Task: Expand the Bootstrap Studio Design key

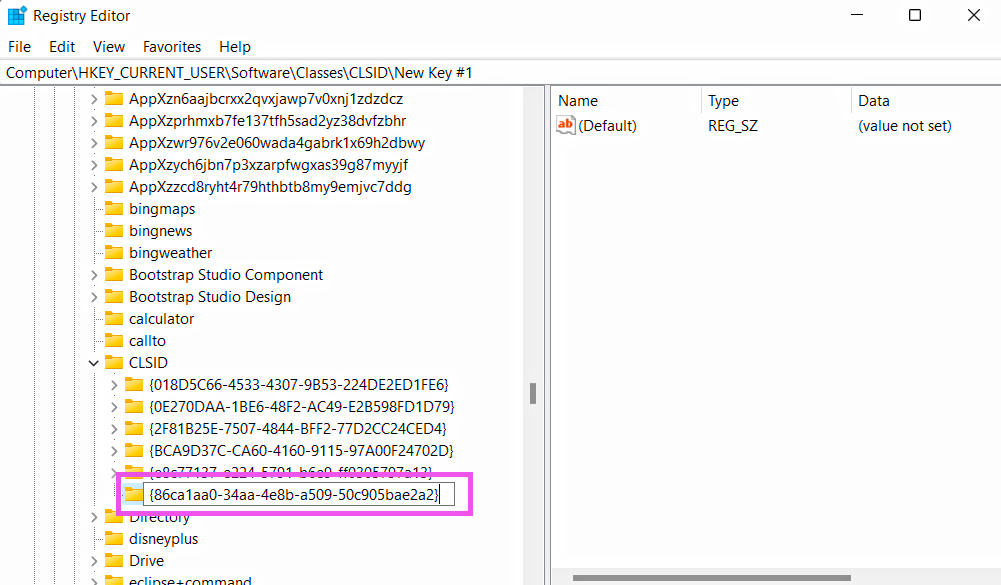Action: click(94, 297)
